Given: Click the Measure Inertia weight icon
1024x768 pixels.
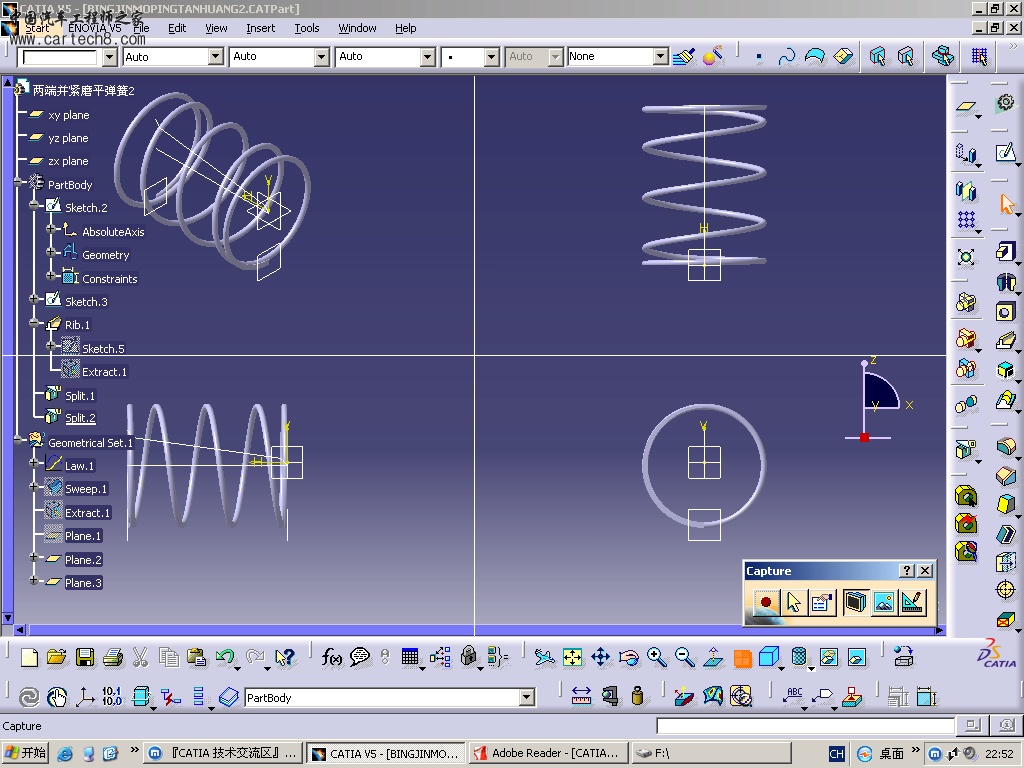Looking at the screenshot, I should tap(638, 697).
